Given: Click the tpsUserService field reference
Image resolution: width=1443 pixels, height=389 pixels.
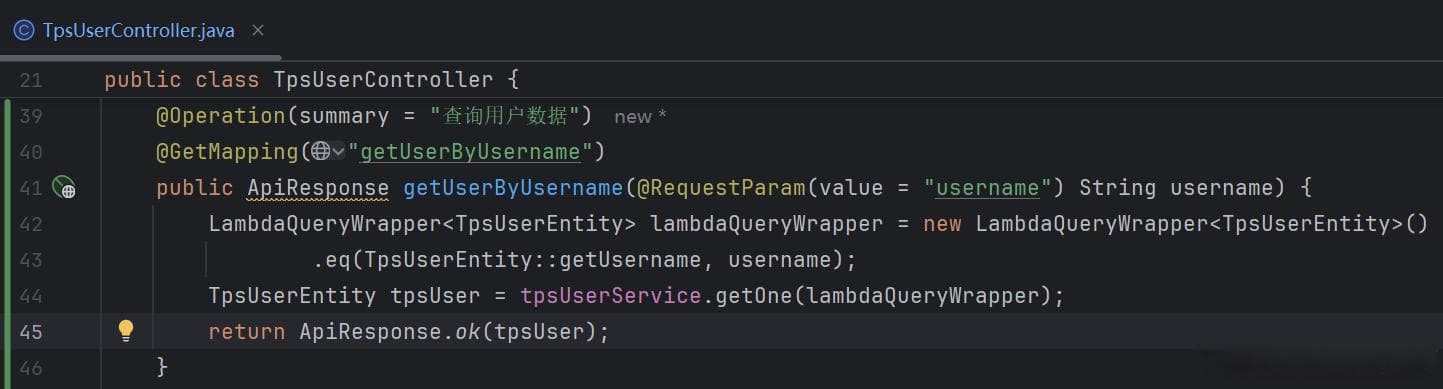Looking at the screenshot, I should pyautogui.click(x=611, y=296).
